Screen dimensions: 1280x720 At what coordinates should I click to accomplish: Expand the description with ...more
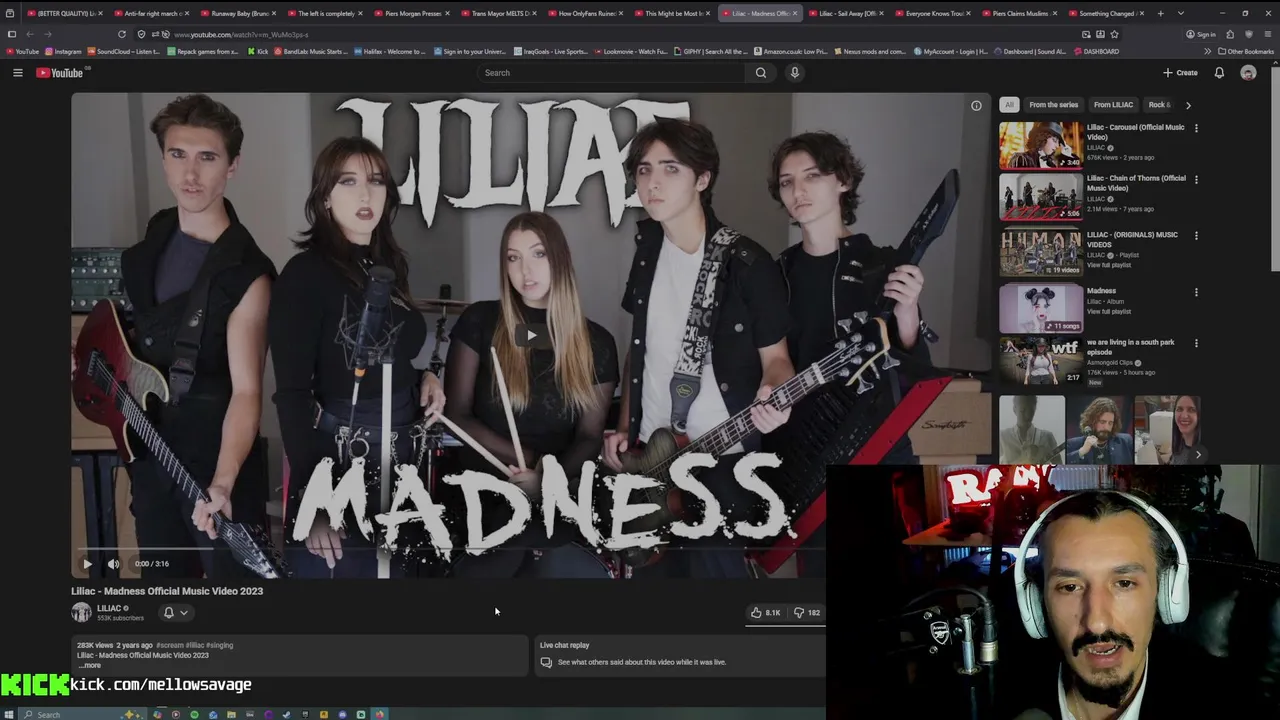point(90,665)
